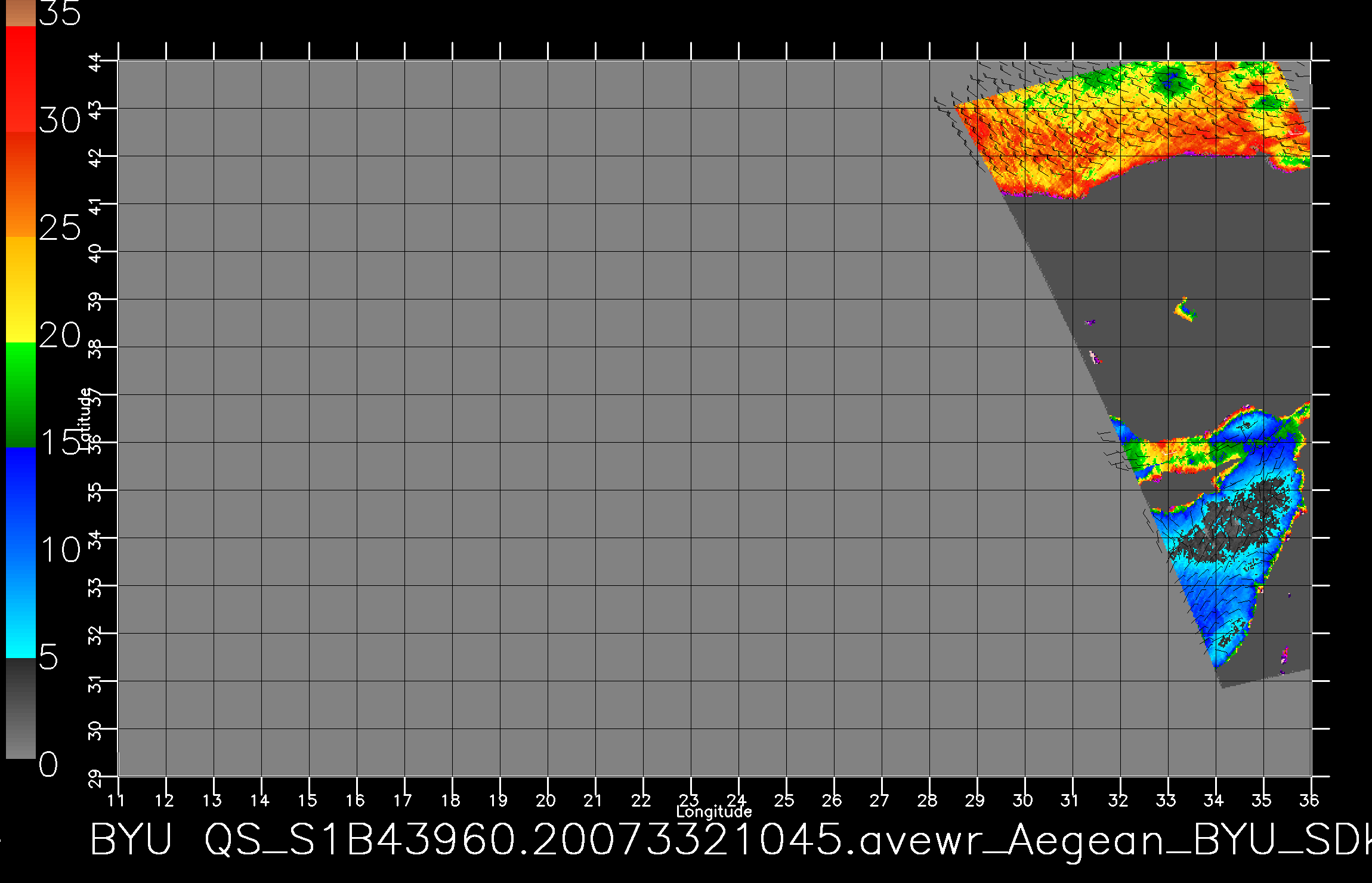This screenshot has width=1372, height=883.
Task: Click longitude tick label '33'
Action: click(1167, 800)
